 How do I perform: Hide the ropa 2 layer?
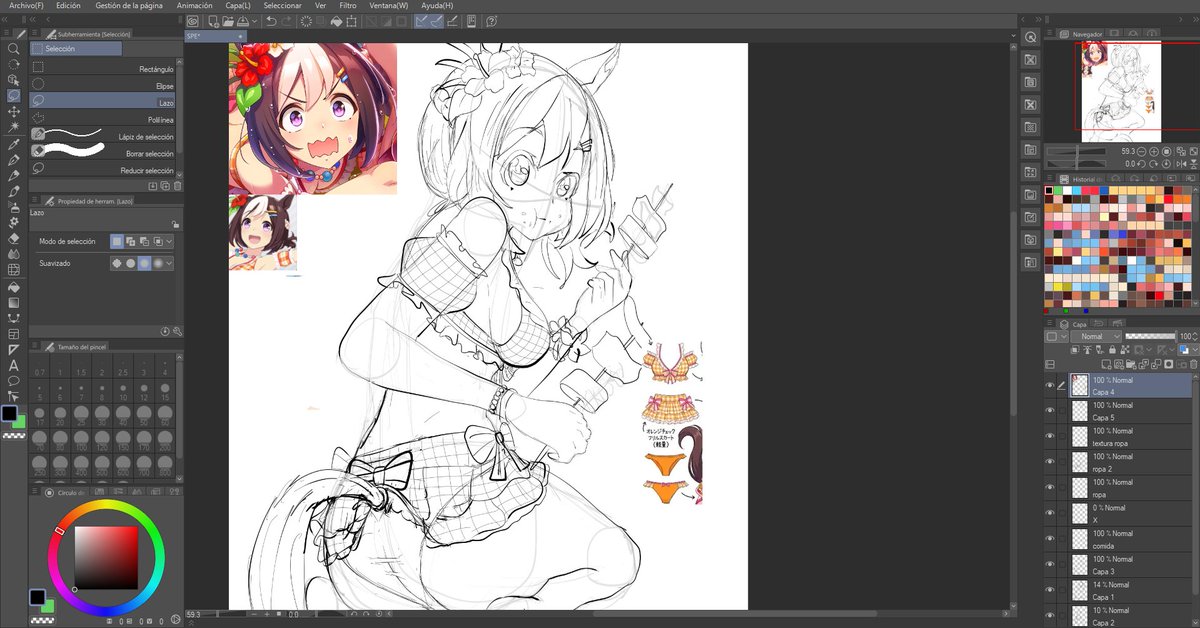click(1050, 462)
